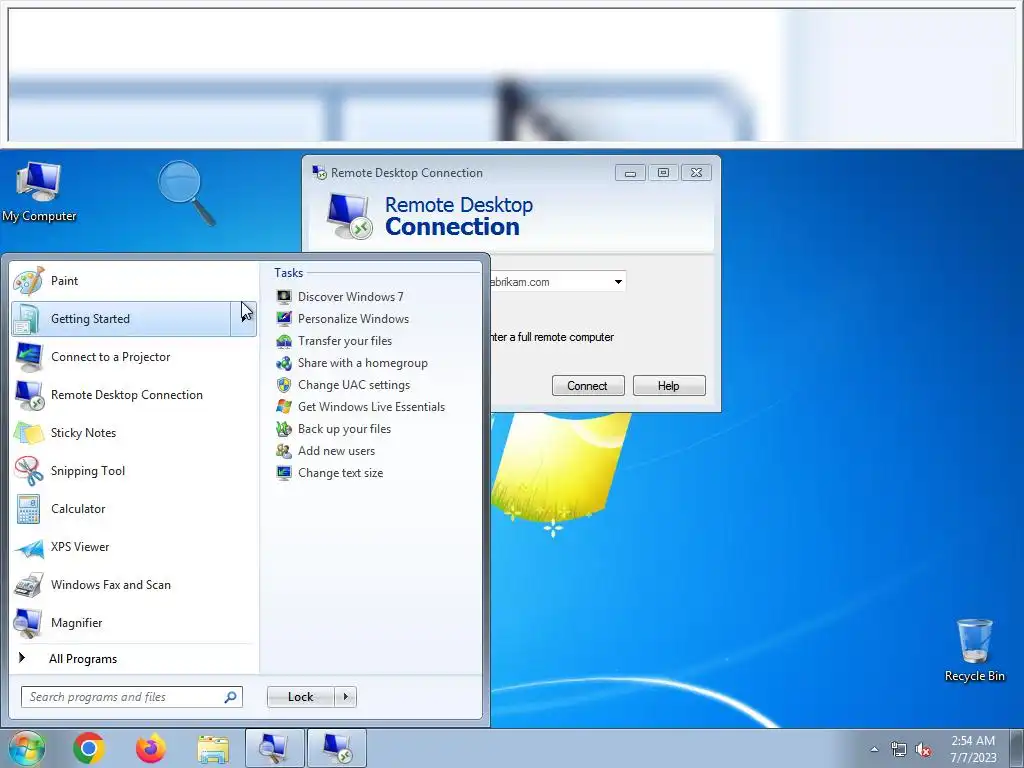Launch the Snipping Tool
This screenshot has height=768, width=1024.
(x=134, y=471)
